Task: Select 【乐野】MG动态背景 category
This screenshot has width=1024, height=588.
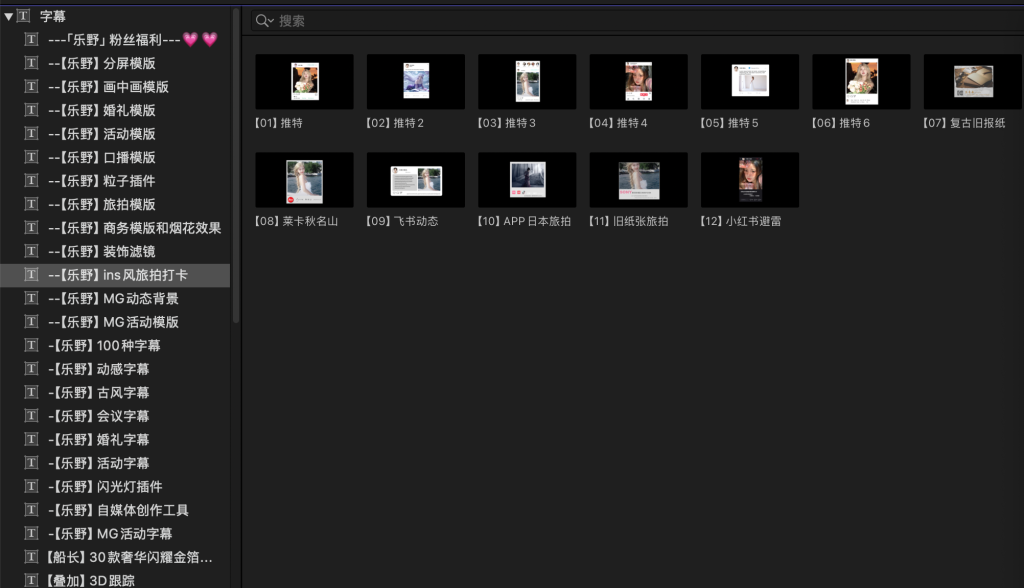Action: [115, 299]
